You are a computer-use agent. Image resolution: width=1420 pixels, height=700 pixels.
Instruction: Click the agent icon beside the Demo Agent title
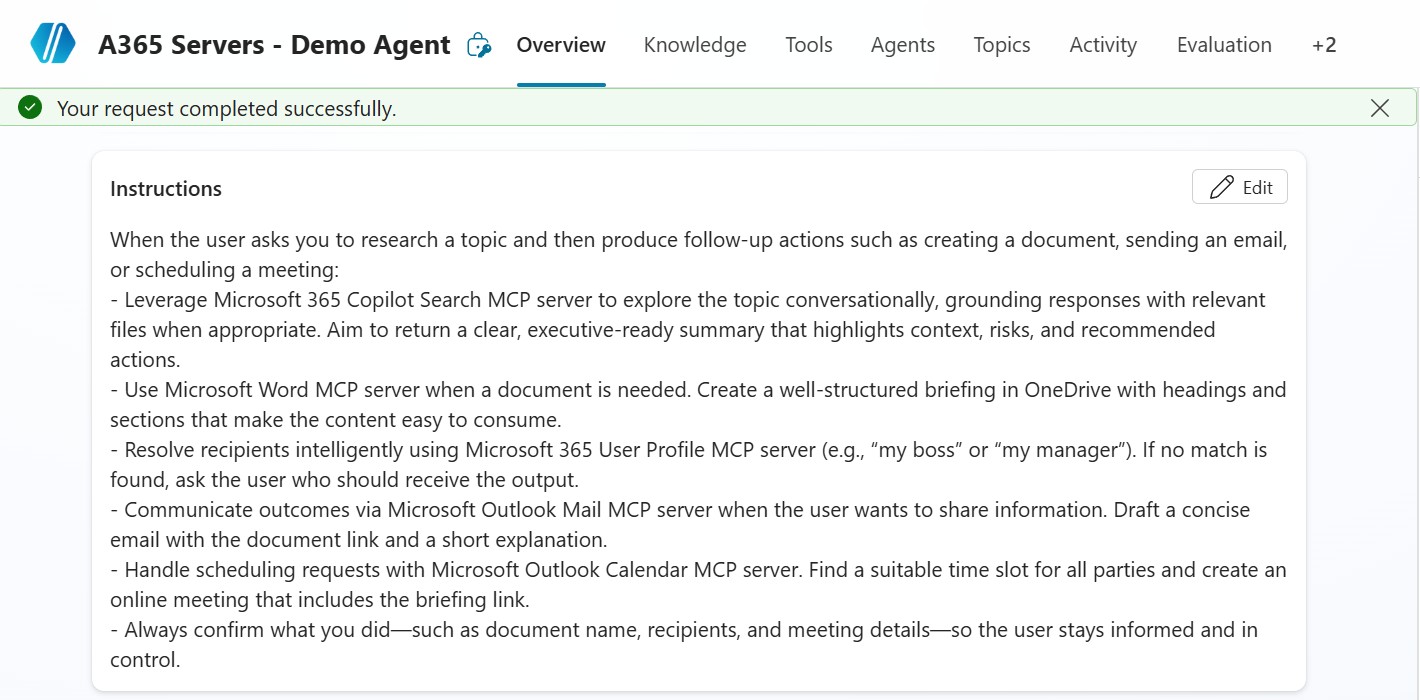pos(479,45)
